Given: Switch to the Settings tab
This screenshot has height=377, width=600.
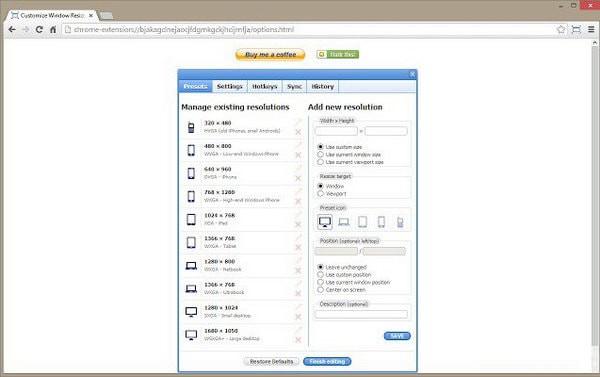Looking at the screenshot, I should [x=230, y=86].
